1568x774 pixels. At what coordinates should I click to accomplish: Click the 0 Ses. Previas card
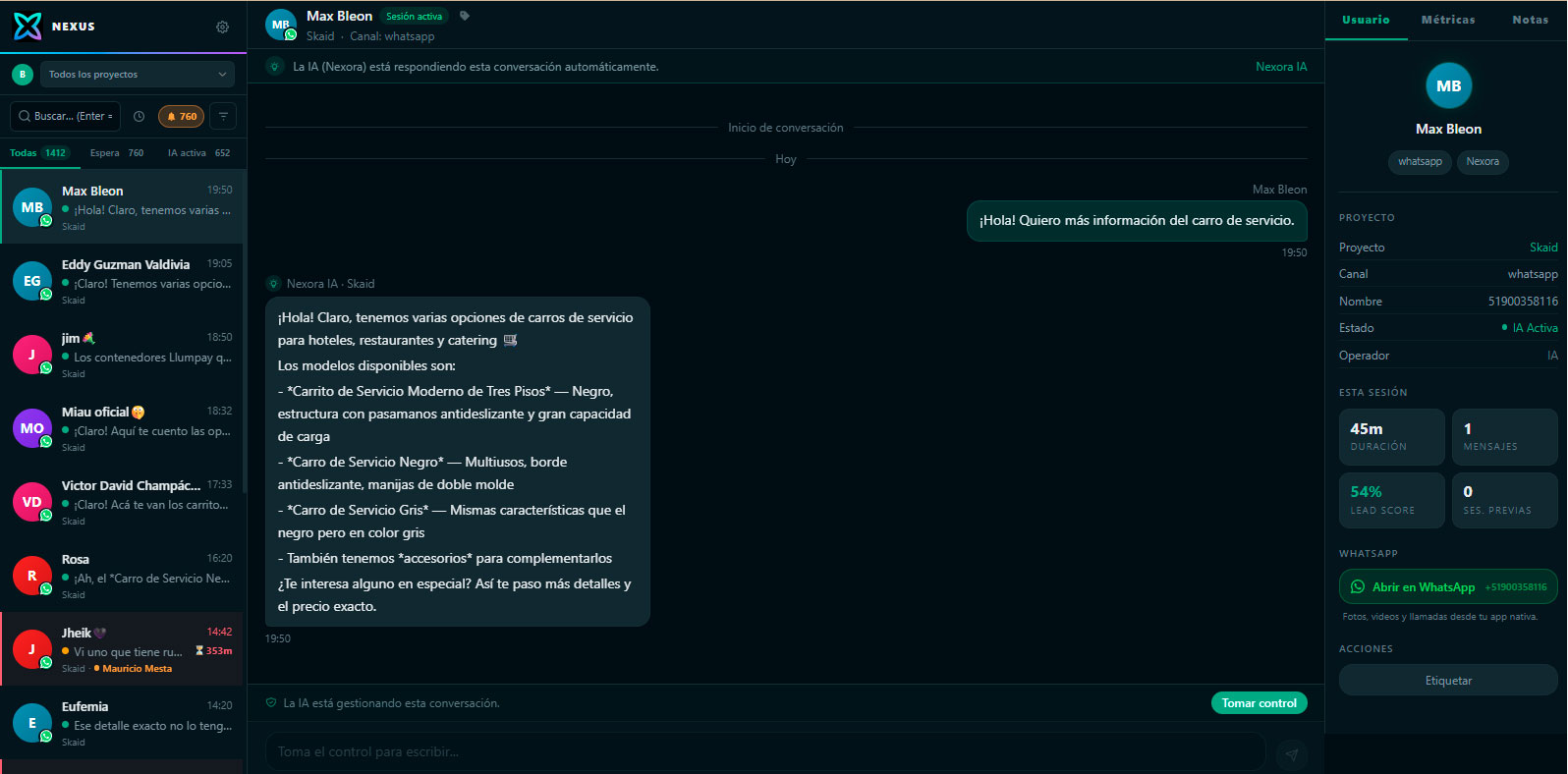pyautogui.click(x=1505, y=500)
